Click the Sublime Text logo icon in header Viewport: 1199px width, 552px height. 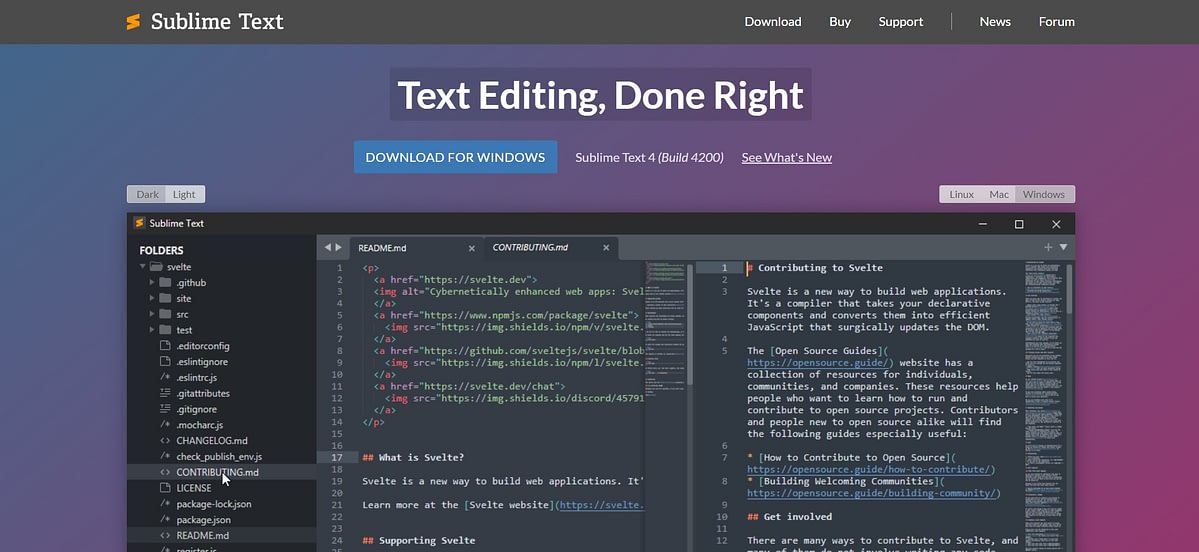[133, 21]
